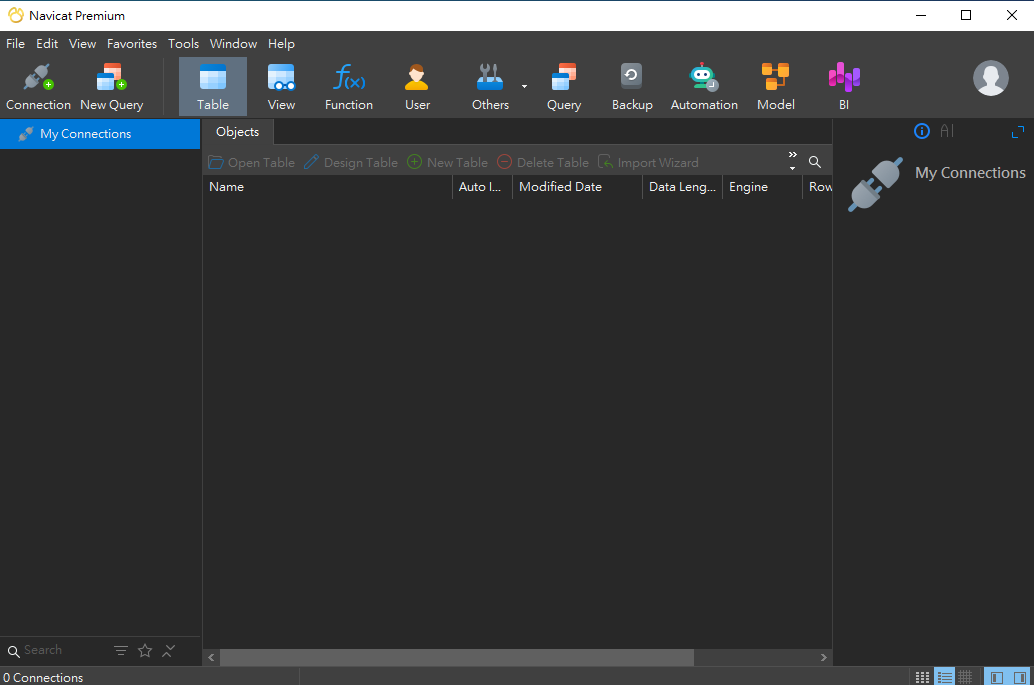Open a New Query from toolbar
This screenshot has width=1034, height=685.
pos(111,86)
